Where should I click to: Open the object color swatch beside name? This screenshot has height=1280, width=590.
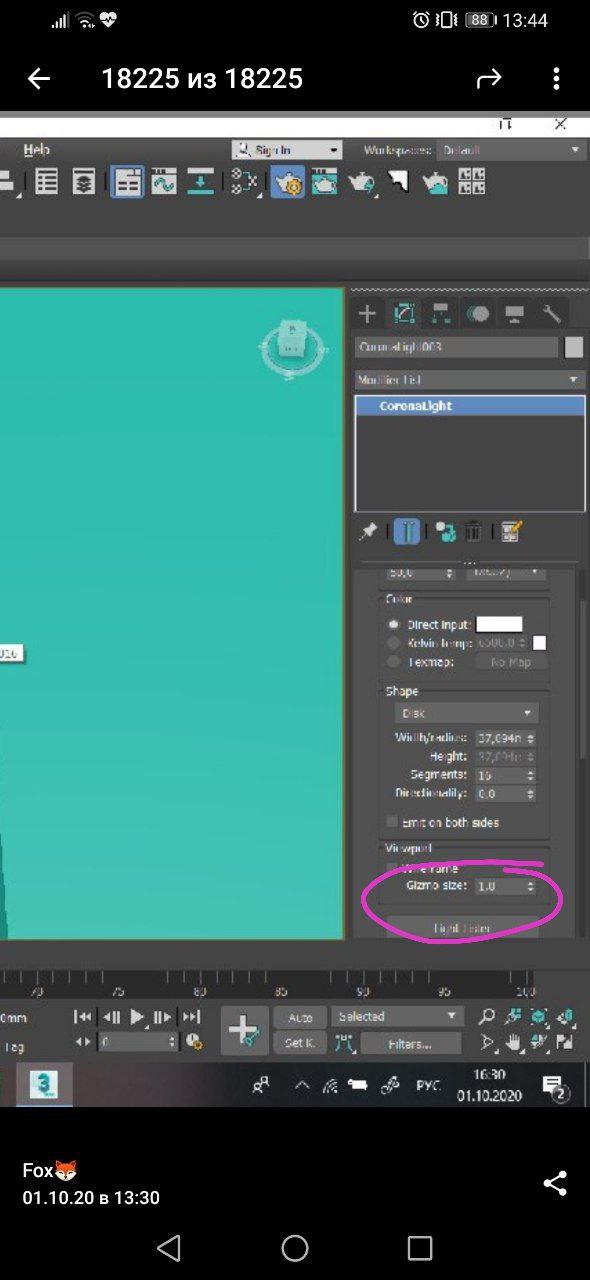click(573, 347)
